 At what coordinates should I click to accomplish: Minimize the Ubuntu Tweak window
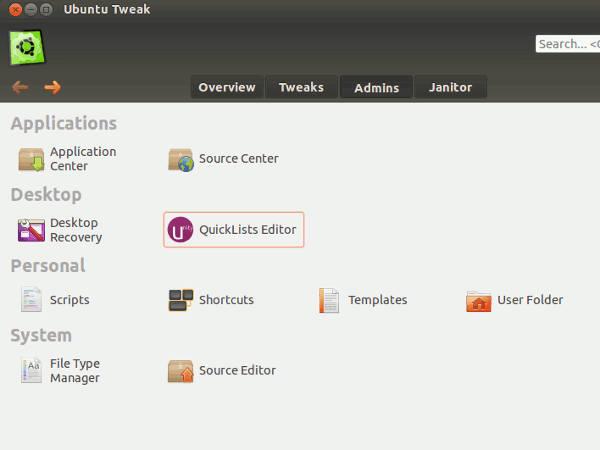[x=31, y=10]
